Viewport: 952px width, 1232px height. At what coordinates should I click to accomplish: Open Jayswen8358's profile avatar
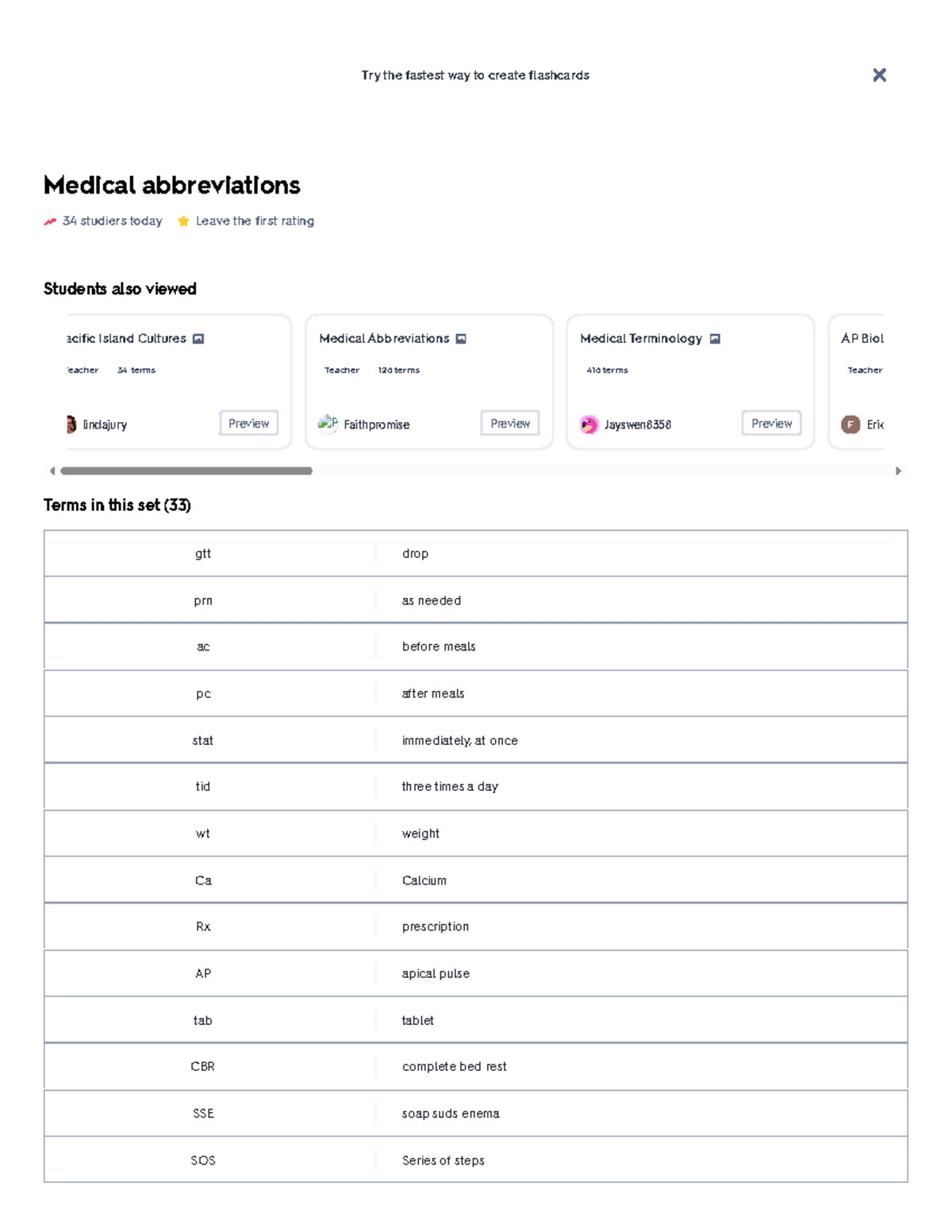590,424
